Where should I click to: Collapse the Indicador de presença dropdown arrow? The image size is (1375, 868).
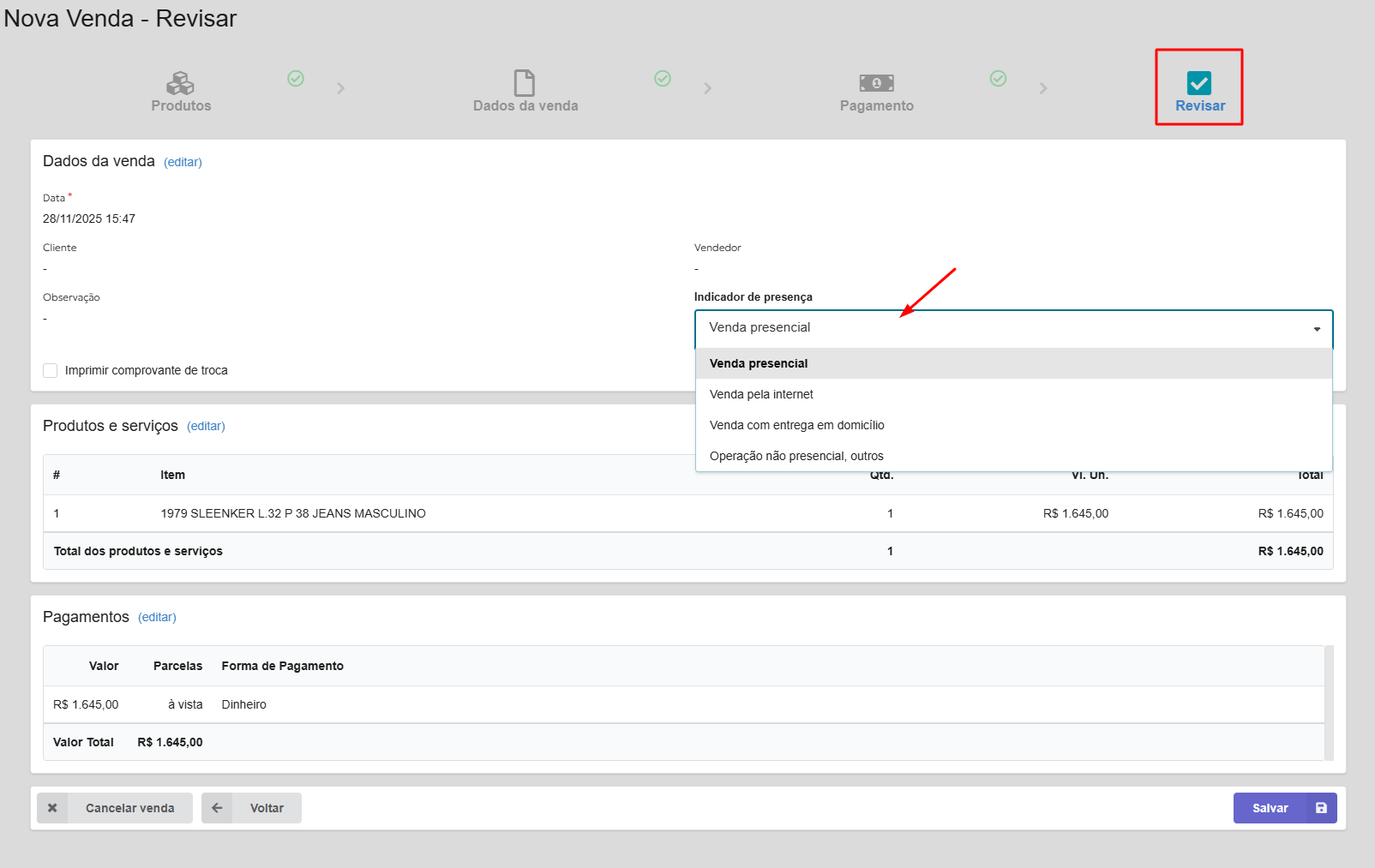pos(1317,329)
